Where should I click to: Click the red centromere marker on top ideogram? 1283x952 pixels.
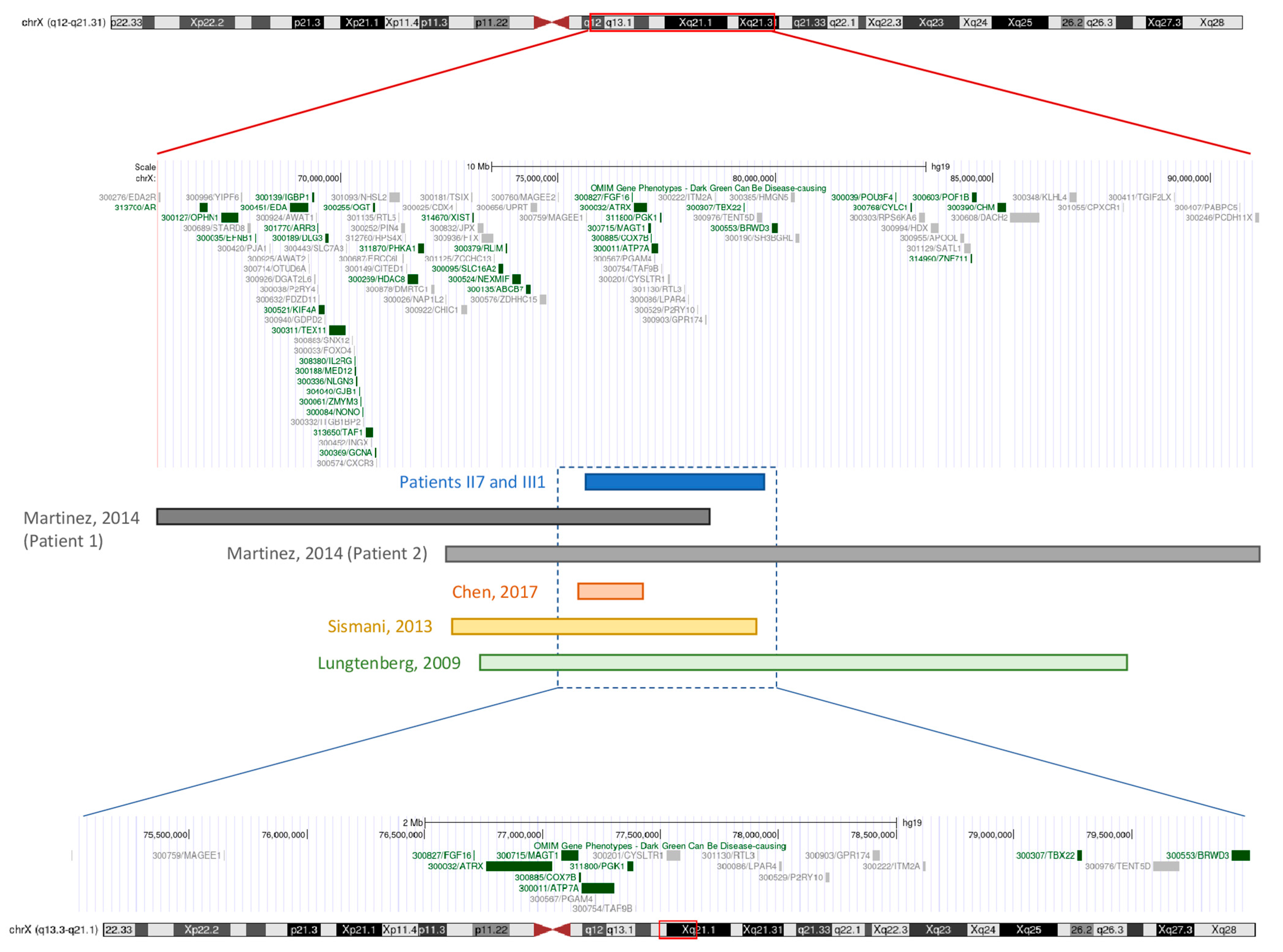[x=551, y=23]
